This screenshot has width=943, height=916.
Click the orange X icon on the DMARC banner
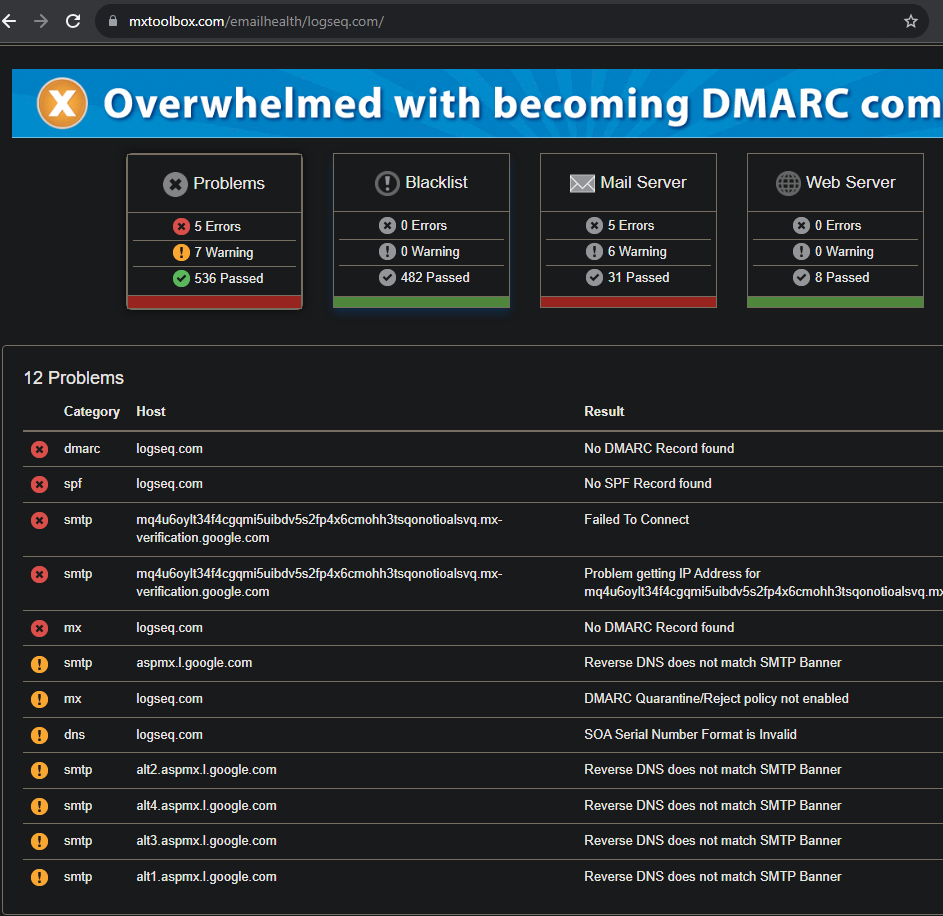62,103
